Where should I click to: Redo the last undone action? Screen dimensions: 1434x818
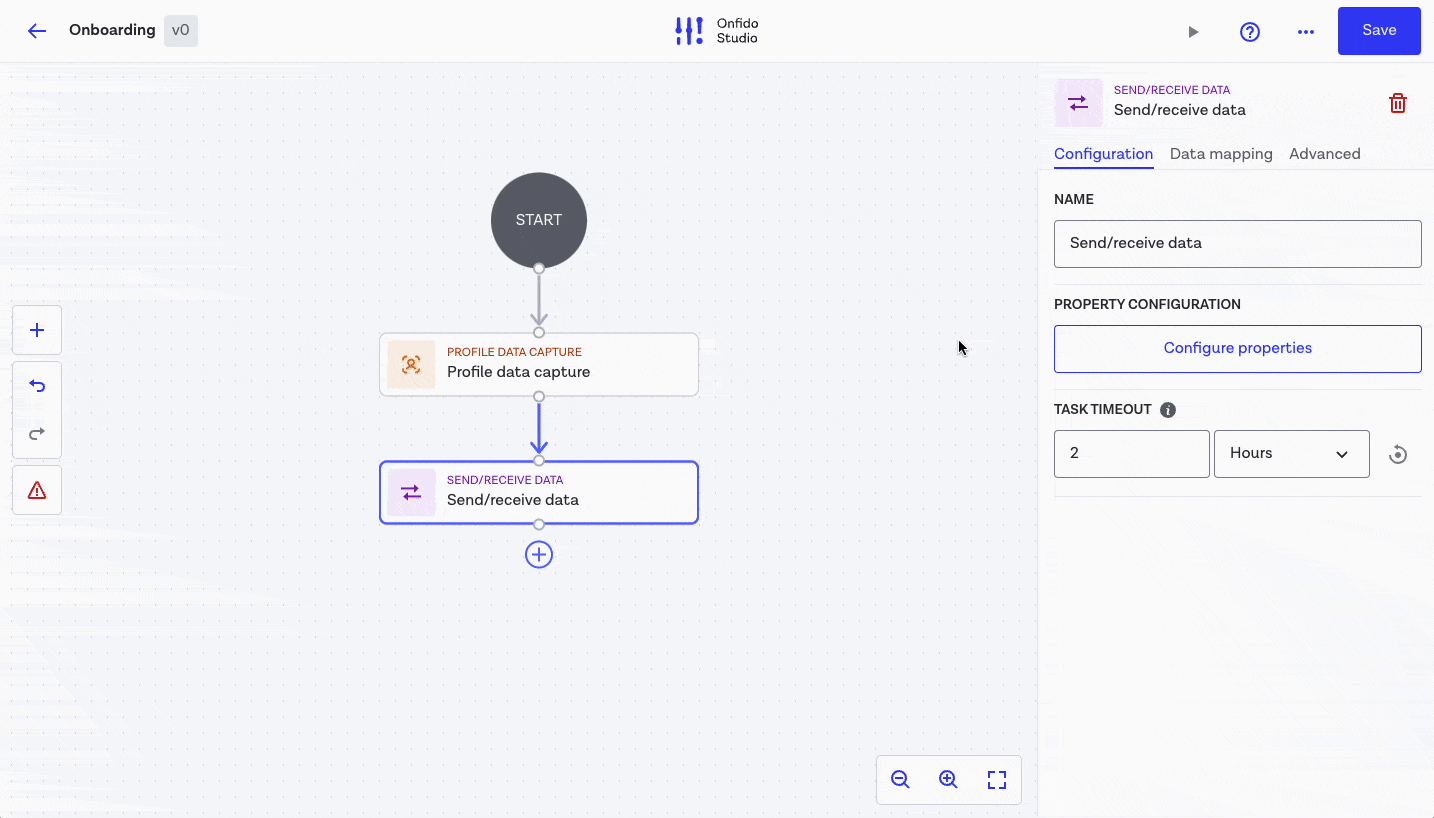click(37, 434)
